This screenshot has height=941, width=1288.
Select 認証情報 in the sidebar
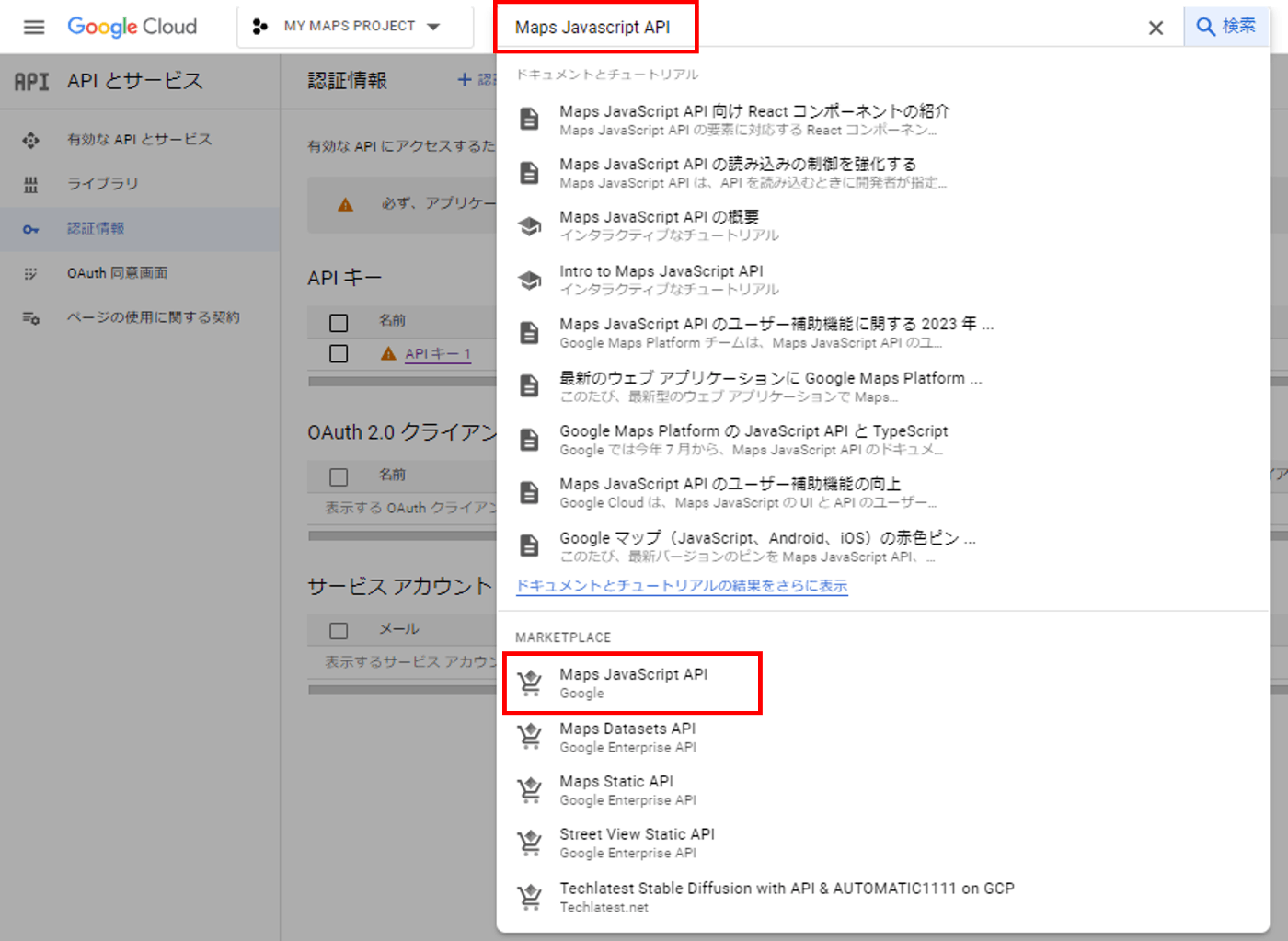(x=140, y=229)
